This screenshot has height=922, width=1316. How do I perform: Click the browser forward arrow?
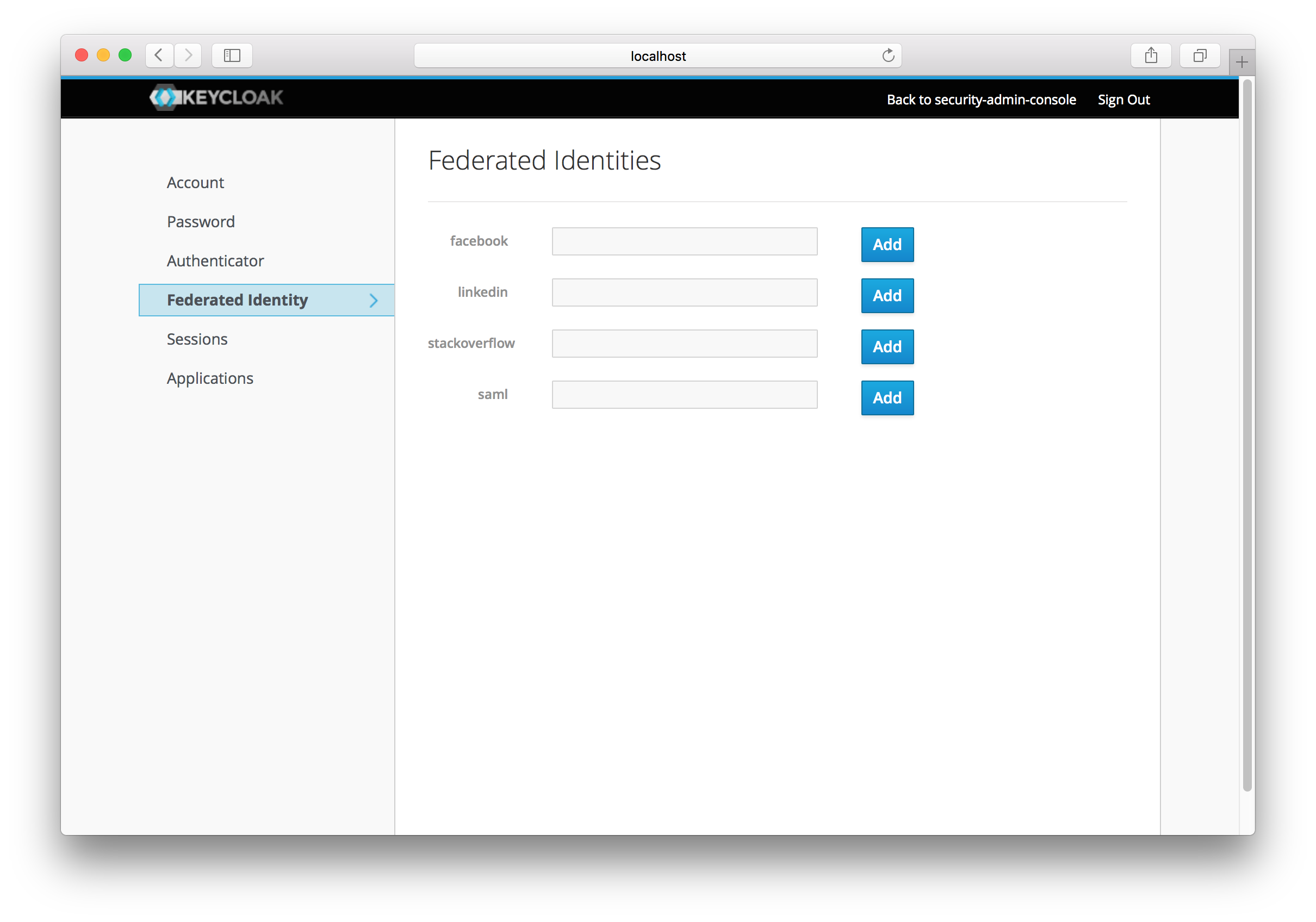point(188,55)
